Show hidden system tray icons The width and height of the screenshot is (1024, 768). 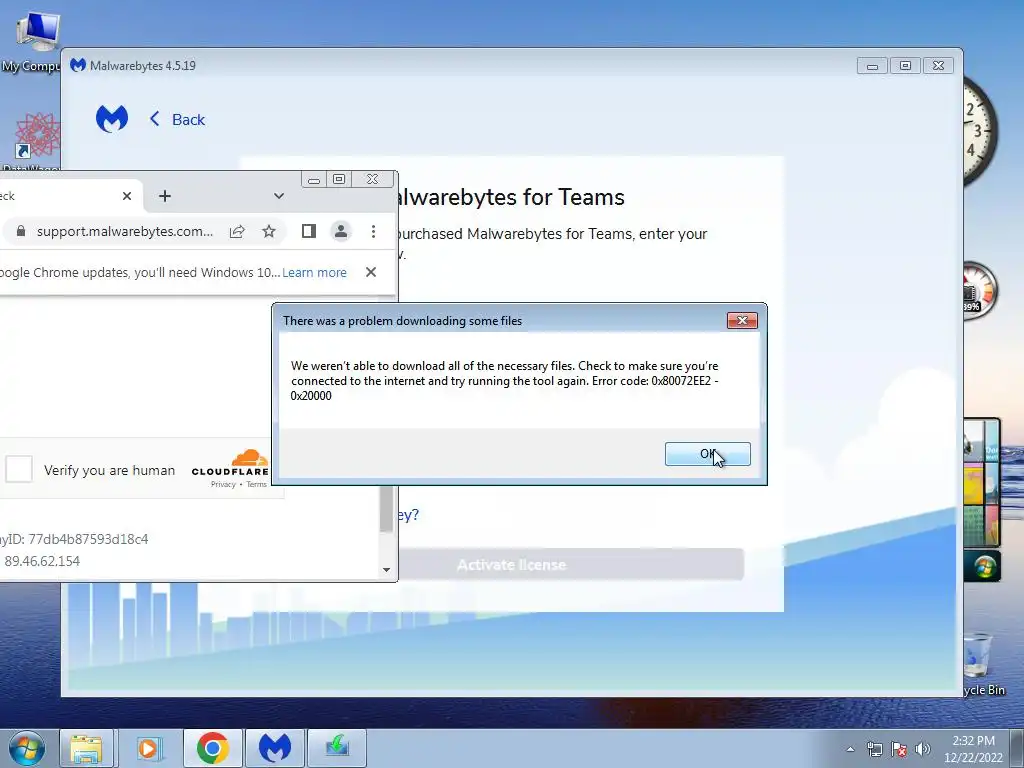[x=850, y=749]
